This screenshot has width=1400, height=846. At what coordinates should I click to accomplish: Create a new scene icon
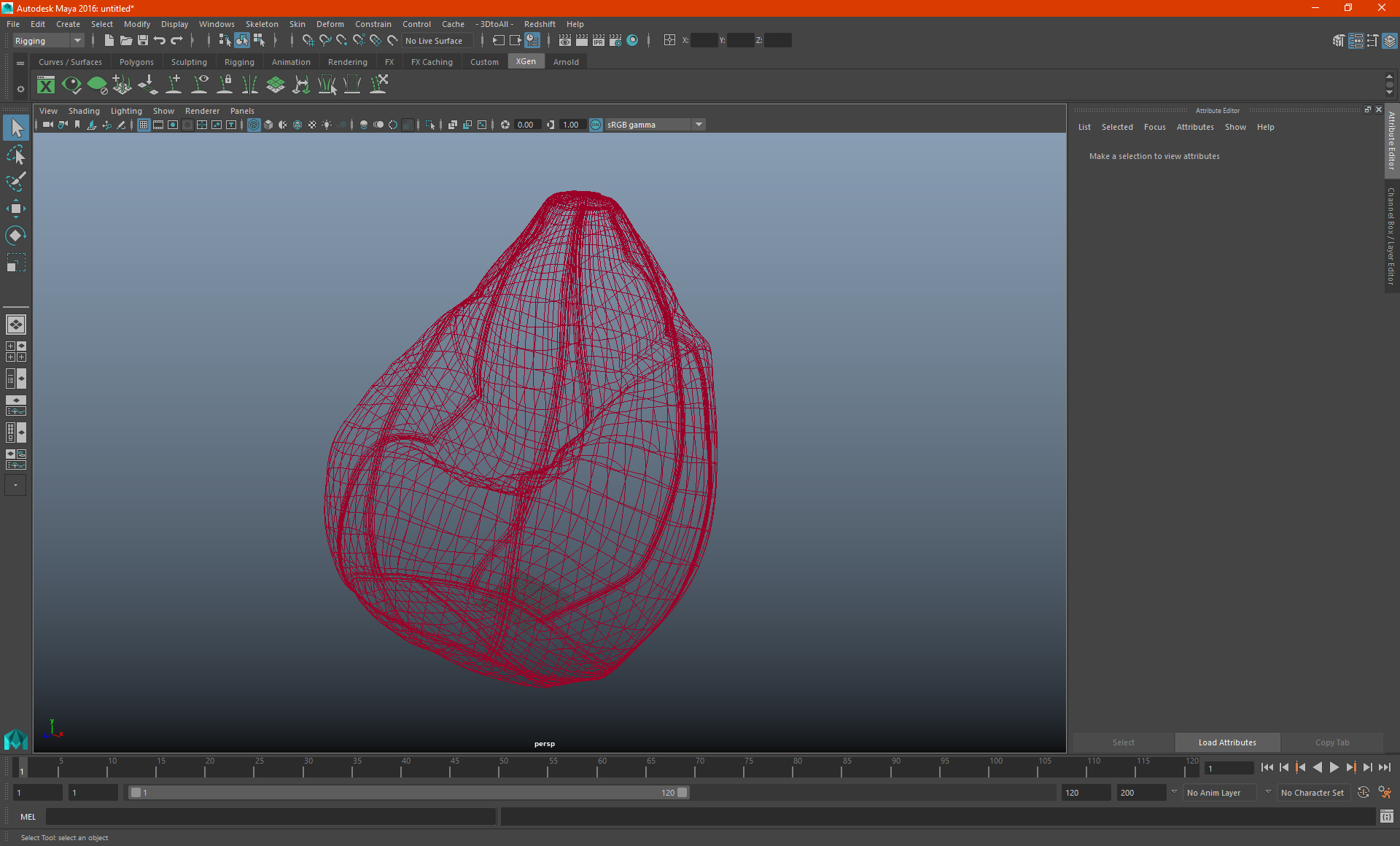109,41
